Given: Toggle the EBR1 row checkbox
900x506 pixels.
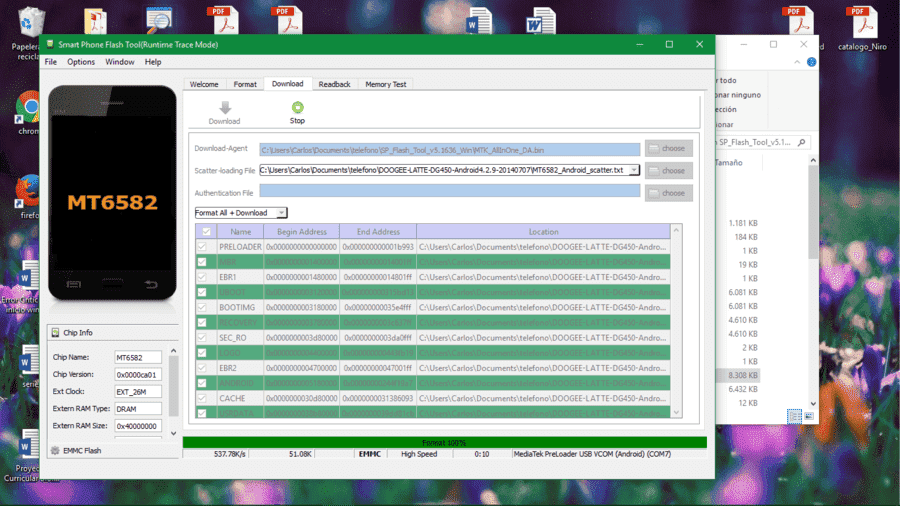Looking at the screenshot, I should click(202, 277).
